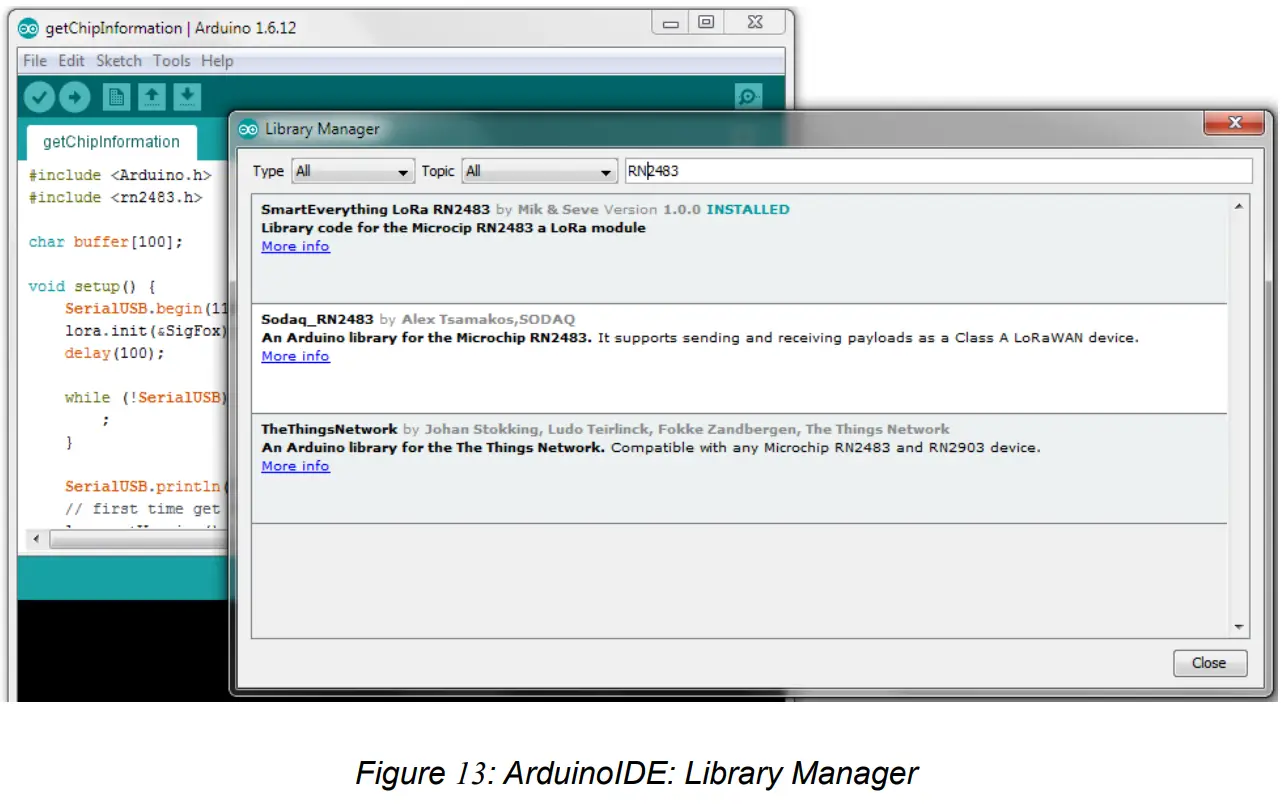Click the Library Manager title bar logo
Viewport: 1285px width, 807px height.
coord(249,129)
